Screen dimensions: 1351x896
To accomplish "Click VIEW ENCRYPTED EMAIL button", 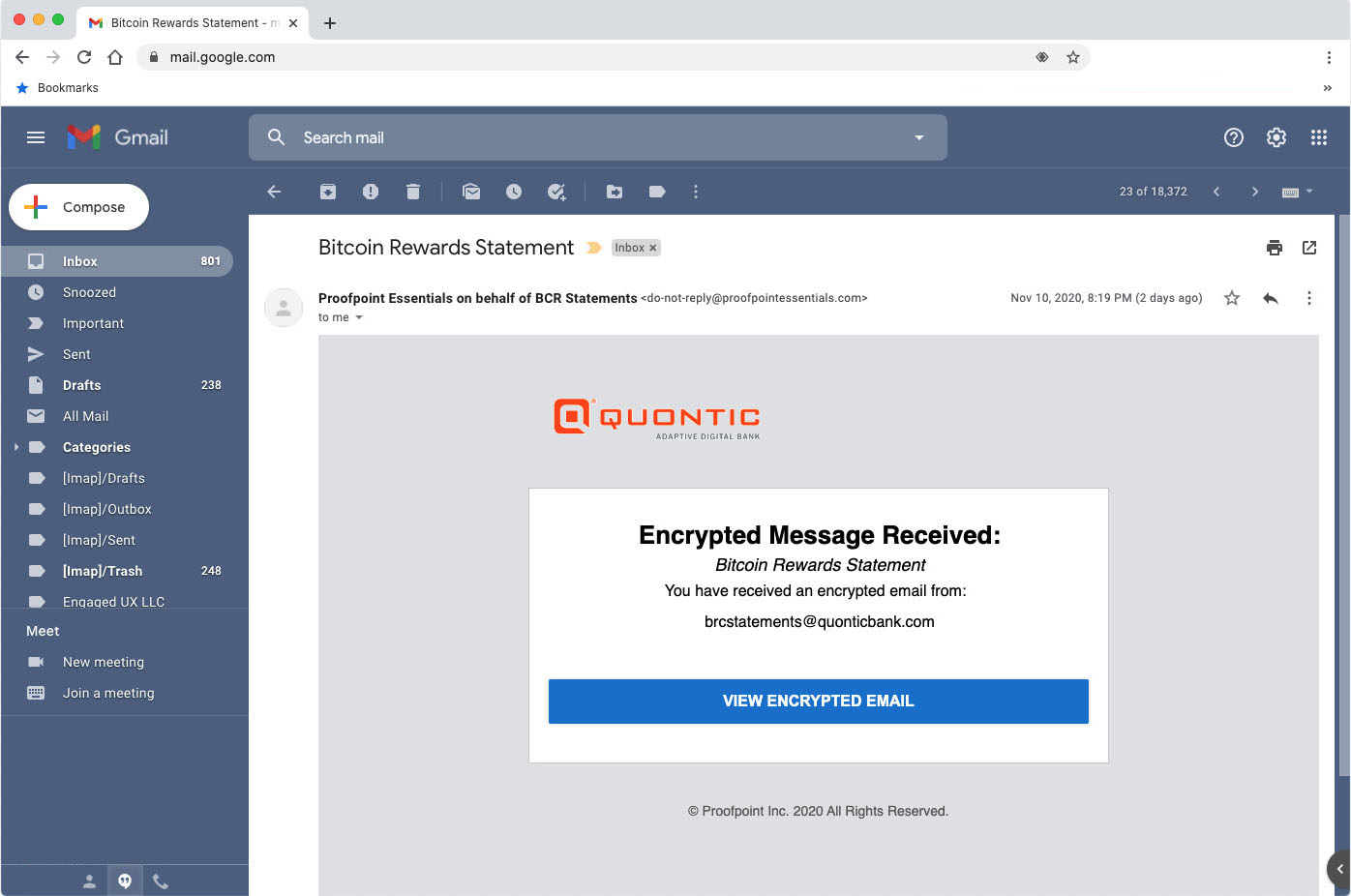I will pyautogui.click(x=819, y=702).
